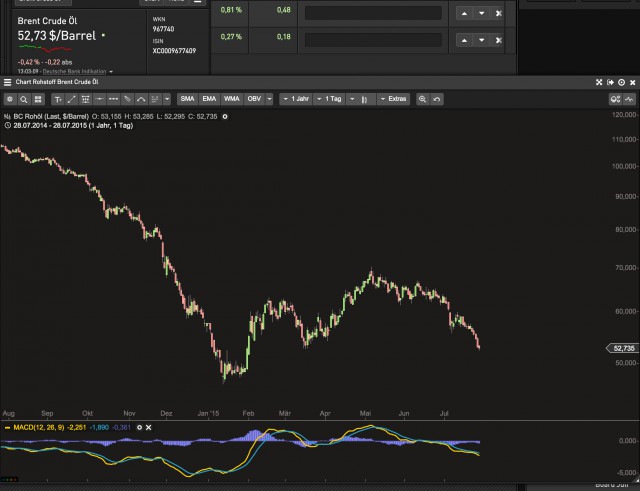Click the 0,48 value cell

(x=283, y=10)
